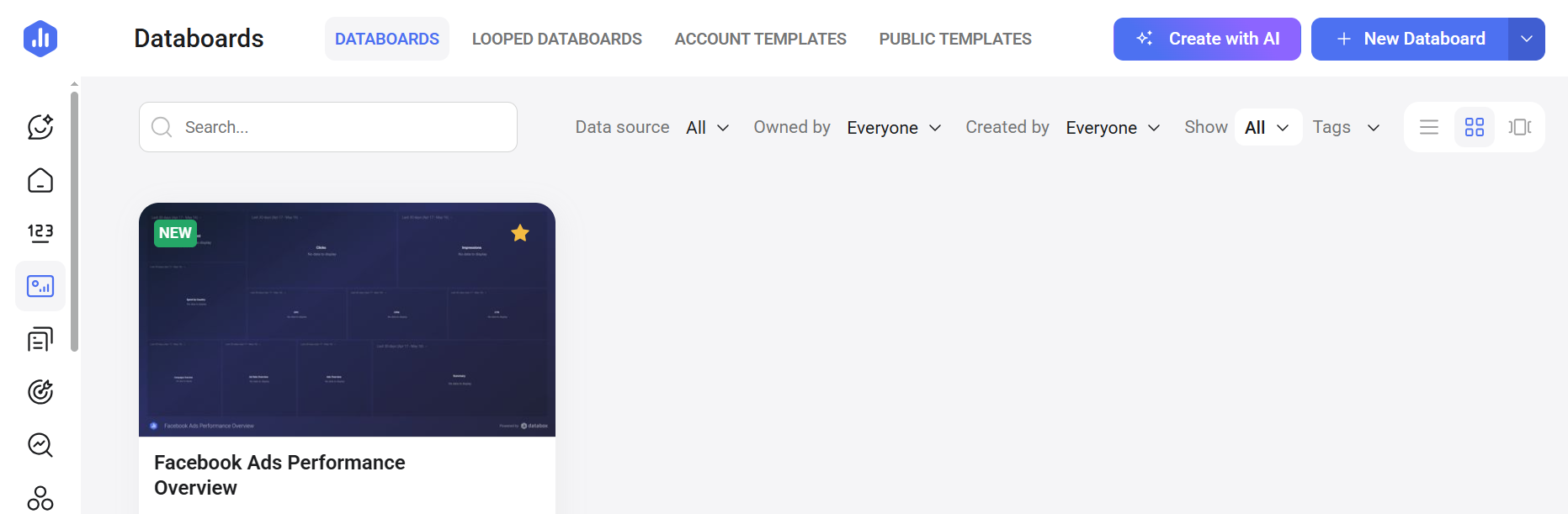Expand the Tags filter dropdown
1568x514 pixels.
tap(1347, 127)
